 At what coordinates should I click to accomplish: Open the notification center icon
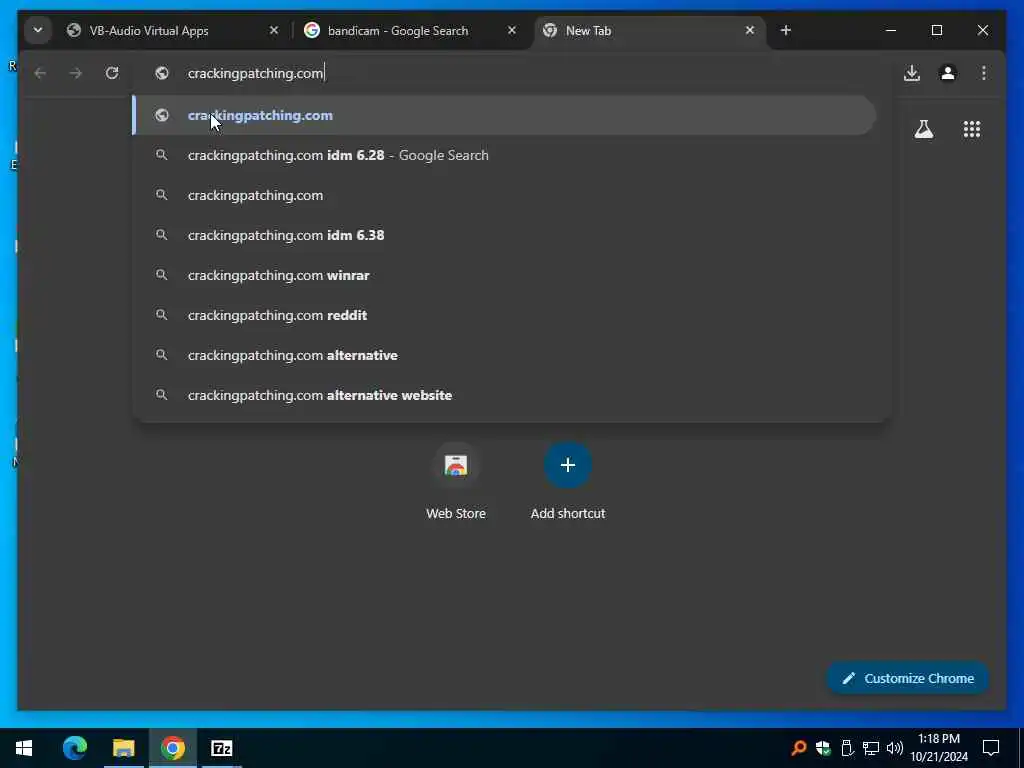(x=991, y=748)
